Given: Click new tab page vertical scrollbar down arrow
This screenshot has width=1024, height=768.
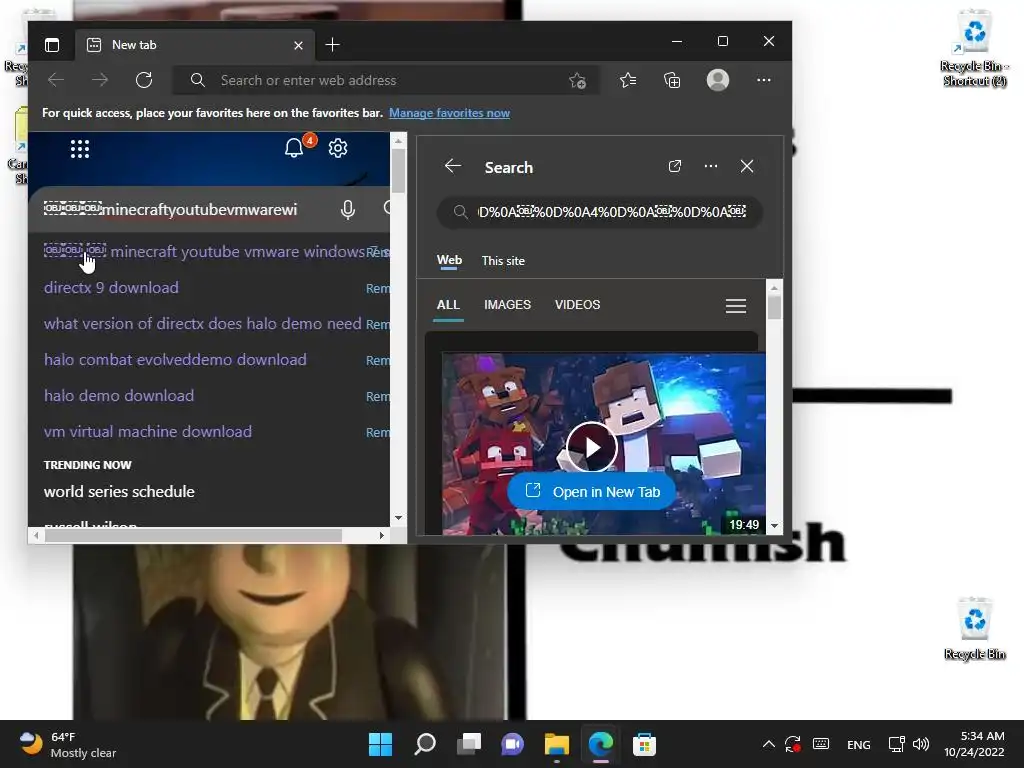Looking at the screenshot, I should 398,518.
